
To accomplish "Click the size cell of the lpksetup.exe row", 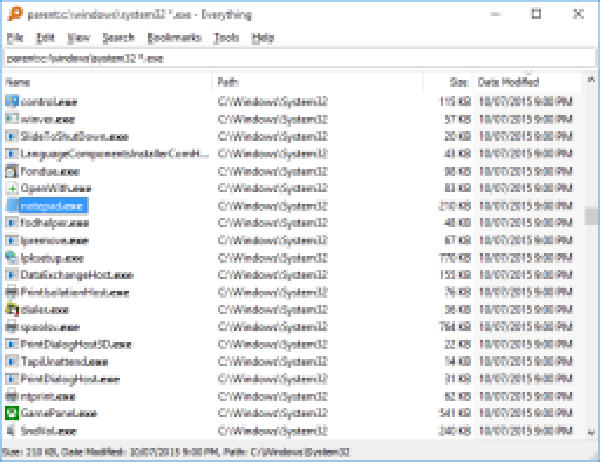I will (x=455, y=258).
